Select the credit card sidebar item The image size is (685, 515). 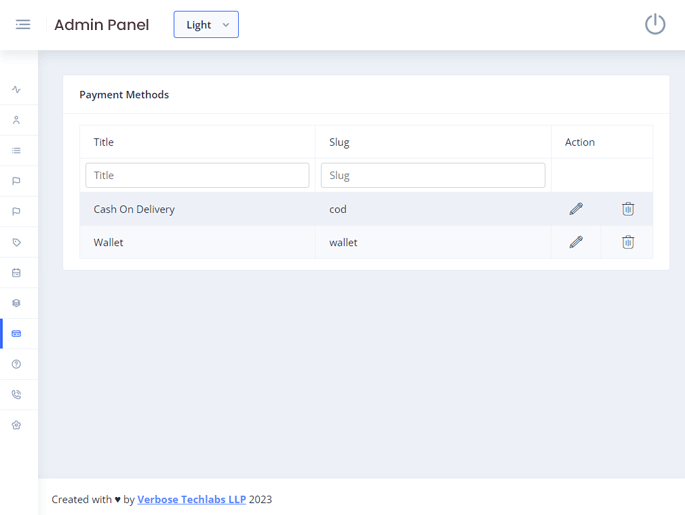[16, 334]
